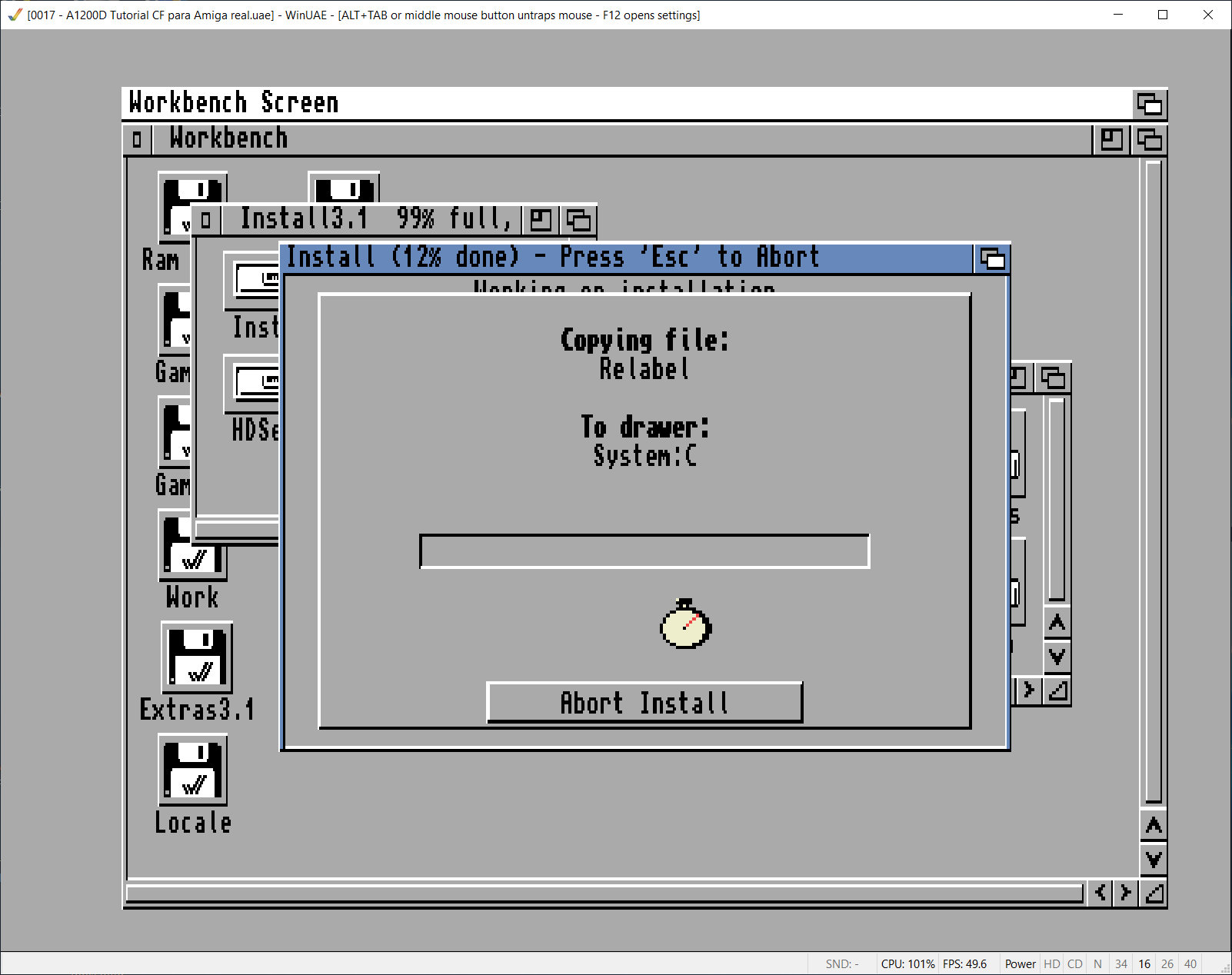1232x975 pixels.
Task: Click the Workbench Screen title bar text
Action: pos(234,102)
